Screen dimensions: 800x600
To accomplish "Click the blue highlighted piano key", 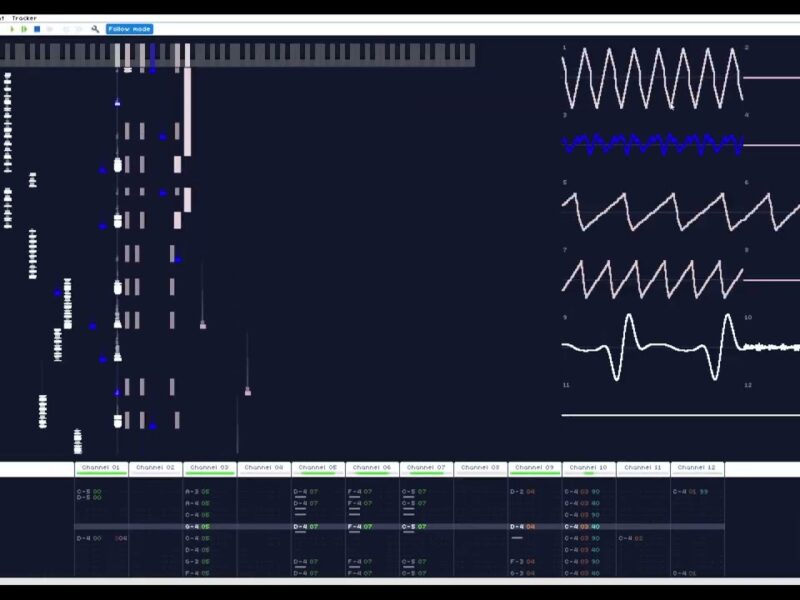I will (153, 55).
